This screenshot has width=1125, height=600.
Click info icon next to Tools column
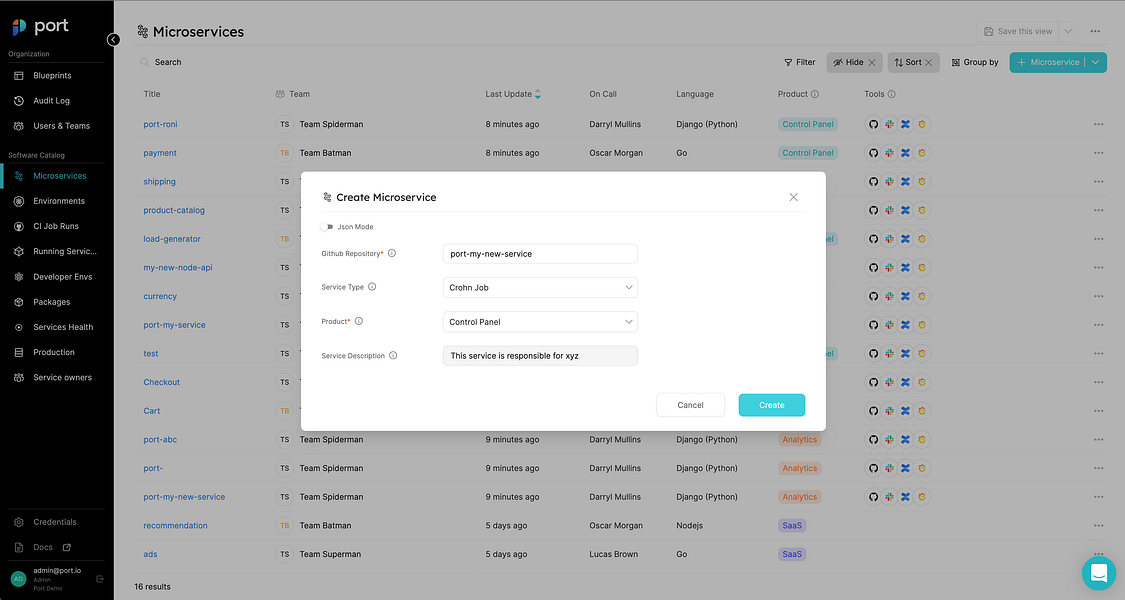(x=891, y=94)
